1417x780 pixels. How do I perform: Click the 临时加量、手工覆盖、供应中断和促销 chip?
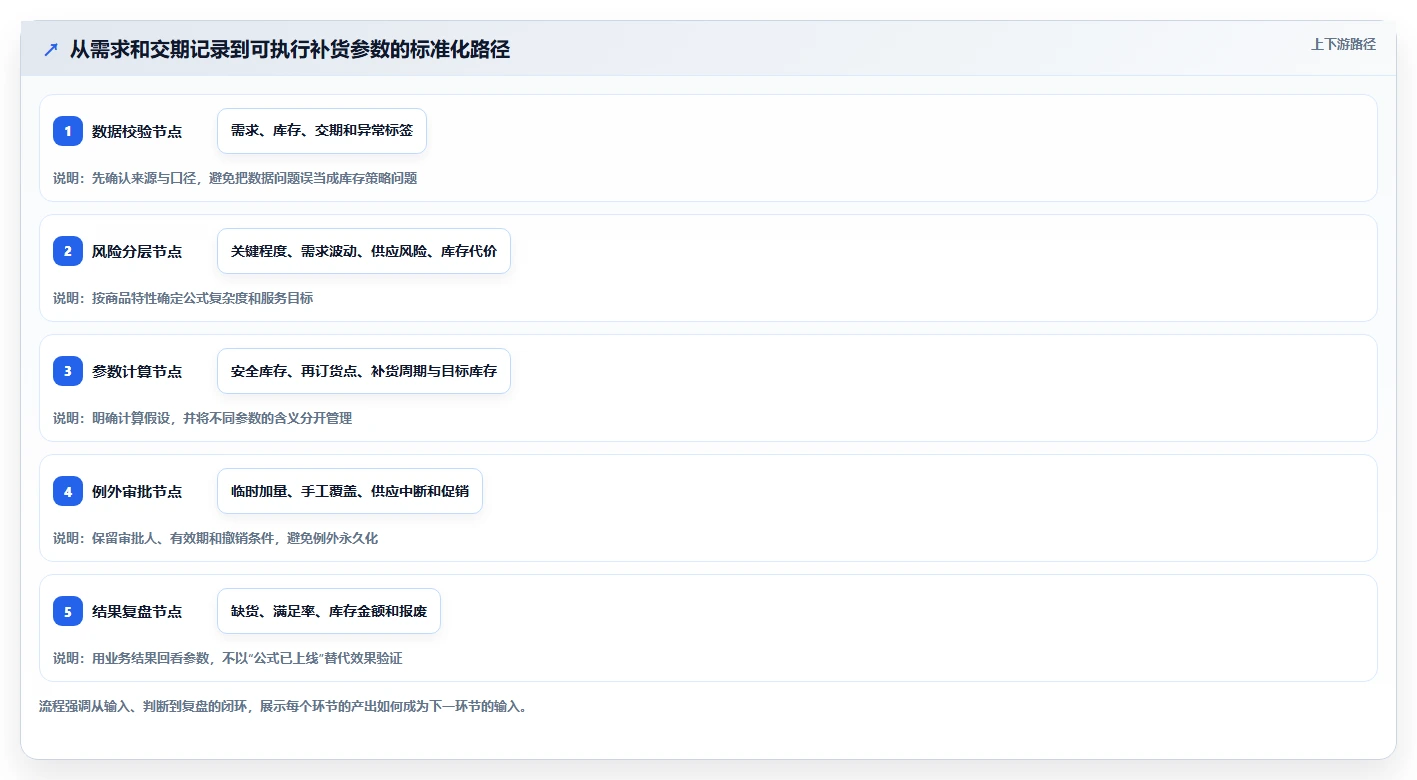pyautogui.click(x=350, y=491)
